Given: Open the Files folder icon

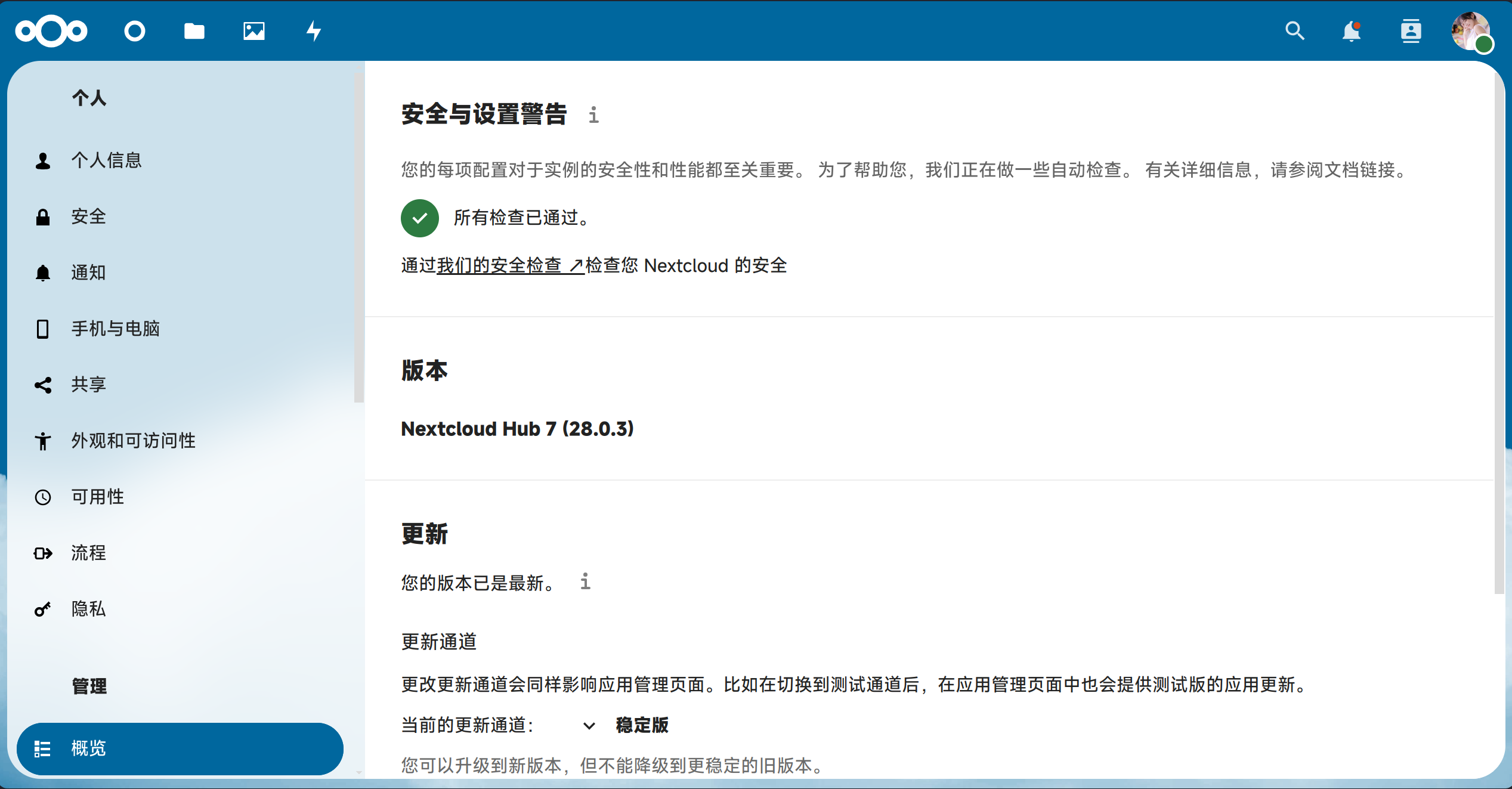Looking at the screenshot, I should [194, 30].
